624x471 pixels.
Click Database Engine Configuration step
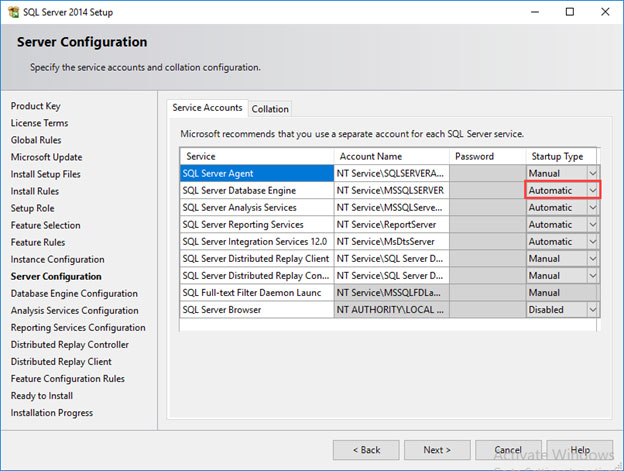pos(74,294)
